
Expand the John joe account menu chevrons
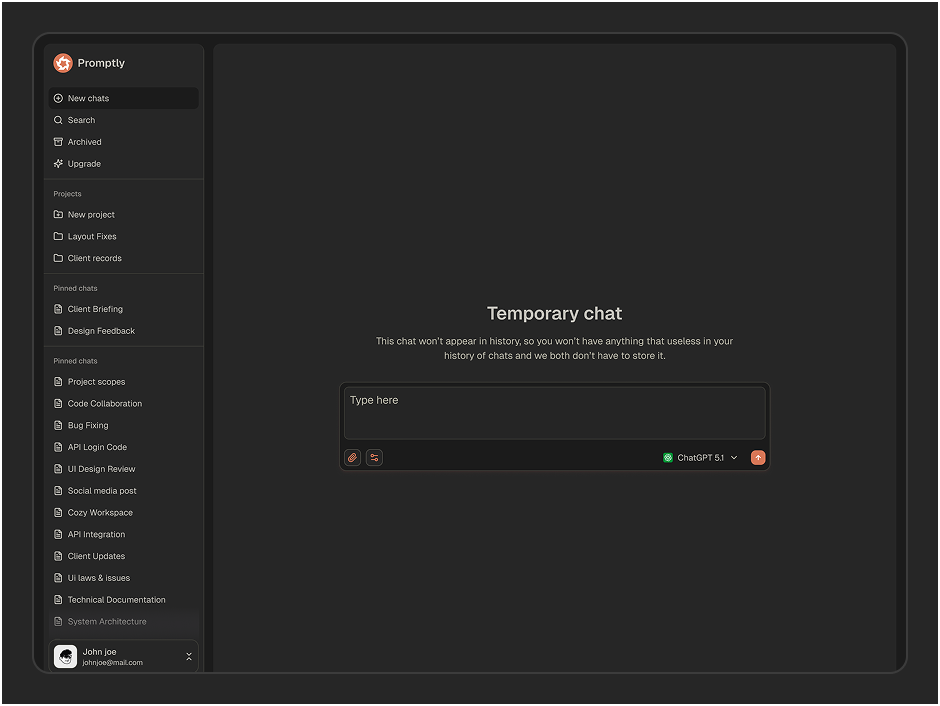click(x=189, y=657)
